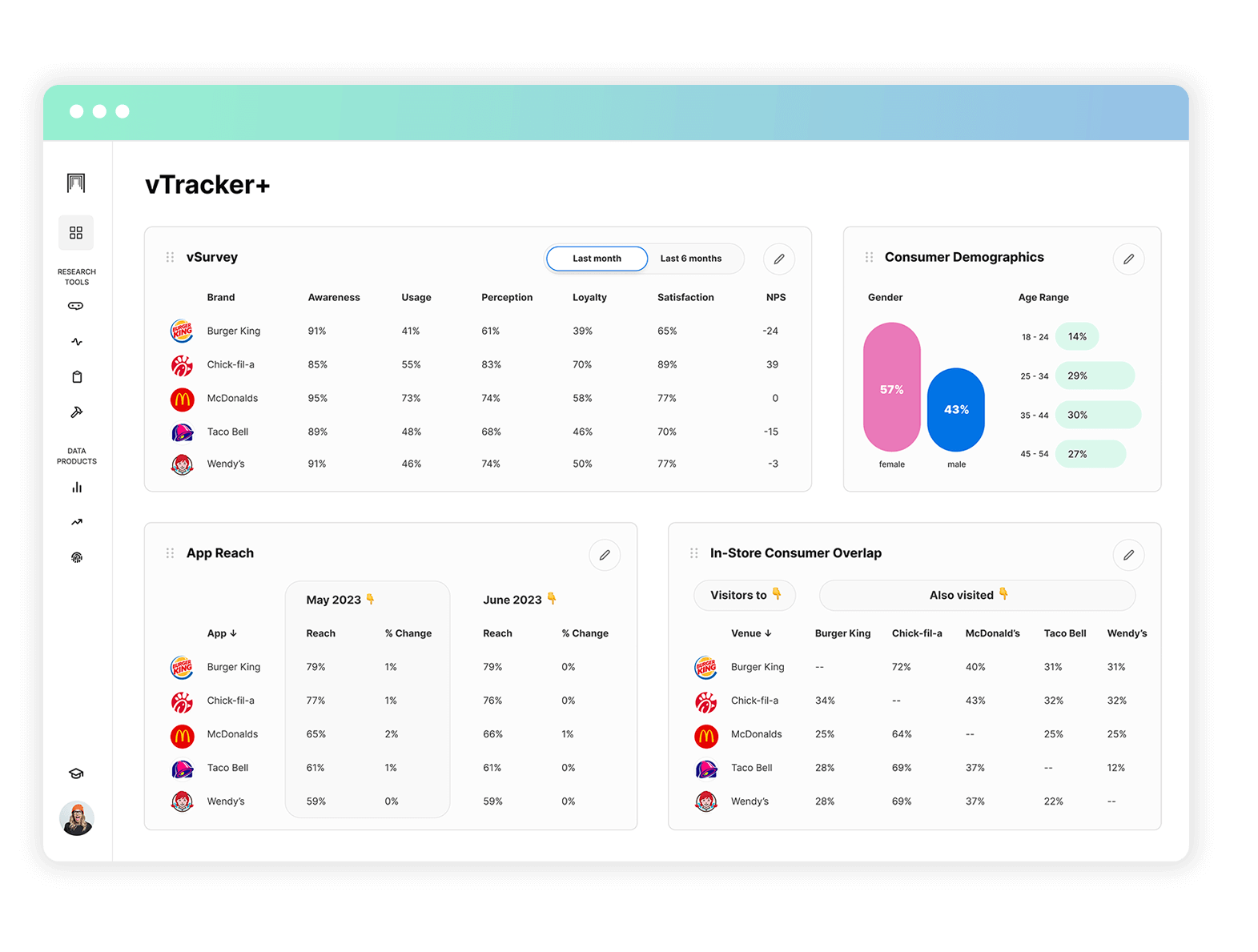Screen dimensions: 1258x952
Task: Open the clipboard survey icon in sidebar
Action: [x=77, y=377]
